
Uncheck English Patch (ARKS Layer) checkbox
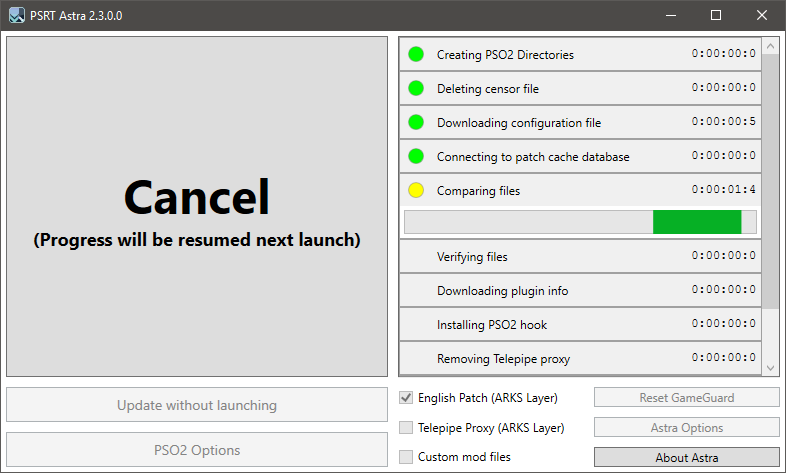pyautogui.click(x=406, y=398)
